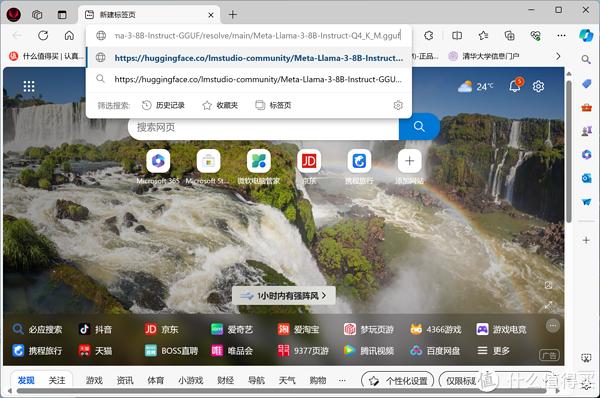Open the 清华大学信息门户 bookmark
This screenshot has width=600, height=398.
pos(484,56)
